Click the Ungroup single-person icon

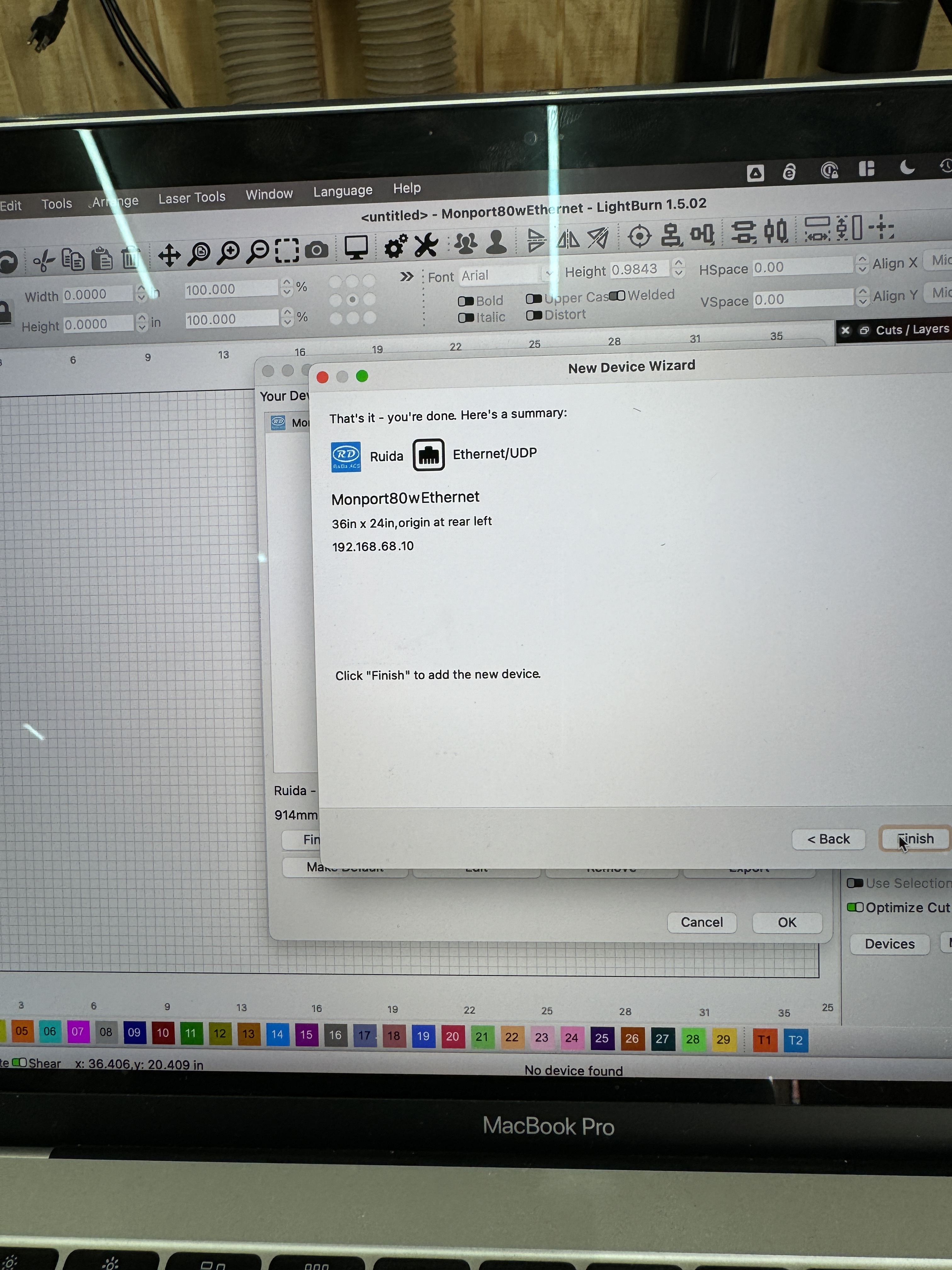coord(496,242)
